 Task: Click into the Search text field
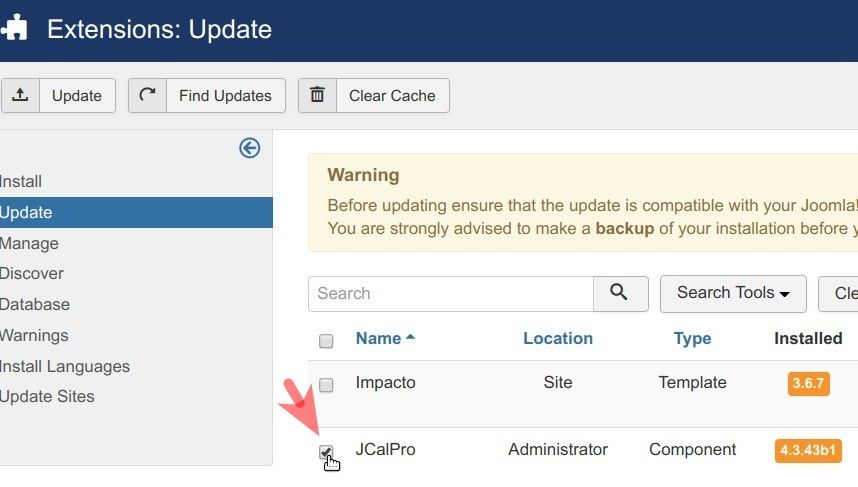451,294
